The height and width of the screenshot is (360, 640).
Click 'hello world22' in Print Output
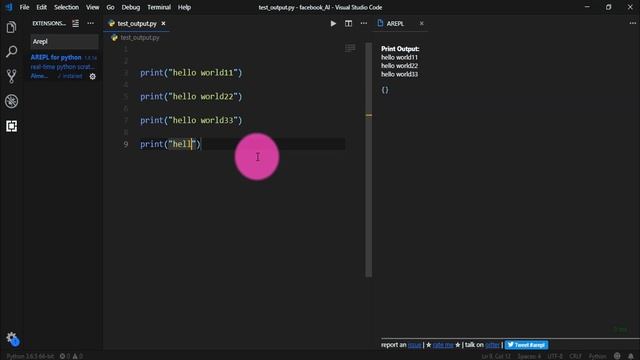[399, 66]
